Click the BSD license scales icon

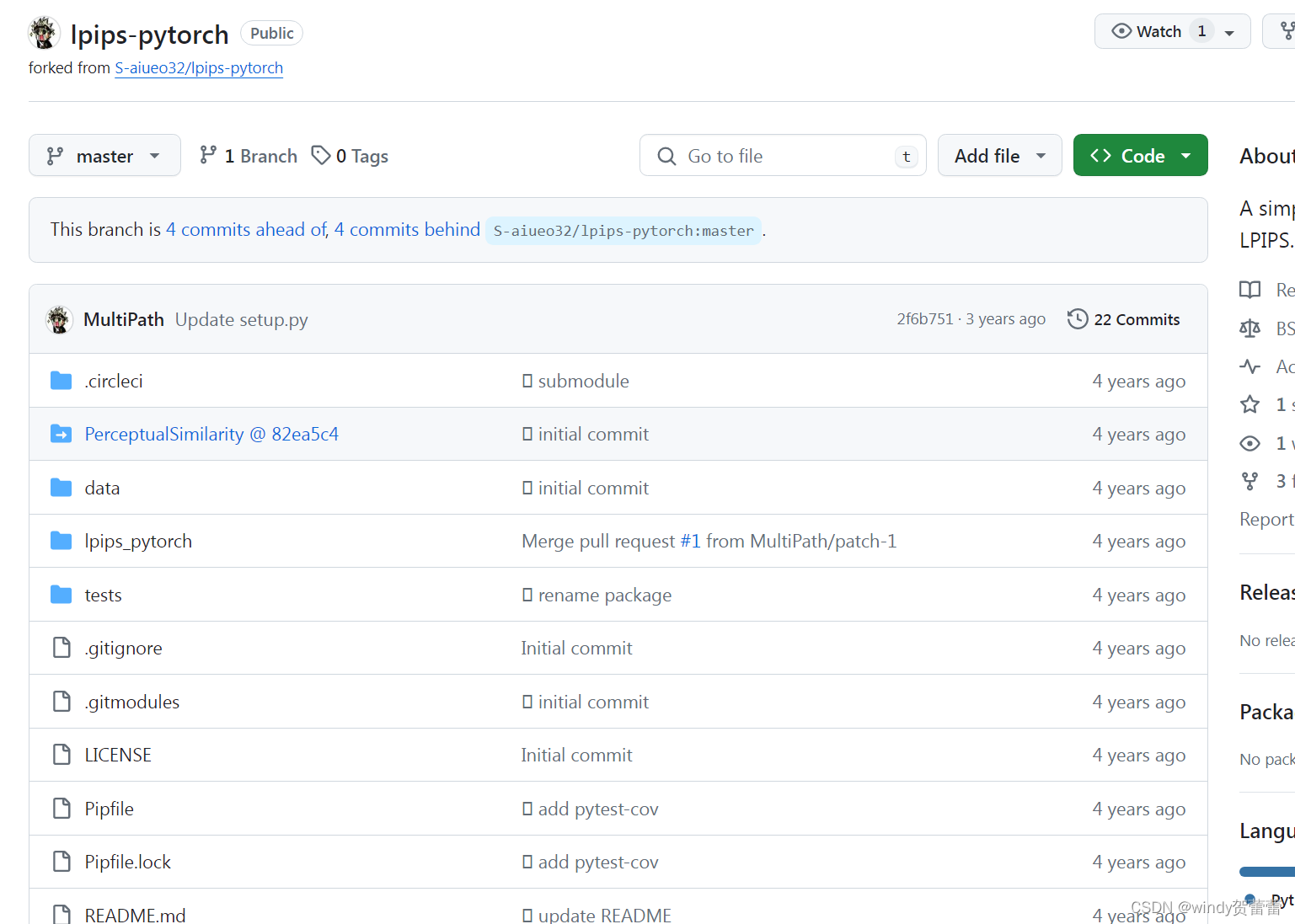coord(1250,328)
